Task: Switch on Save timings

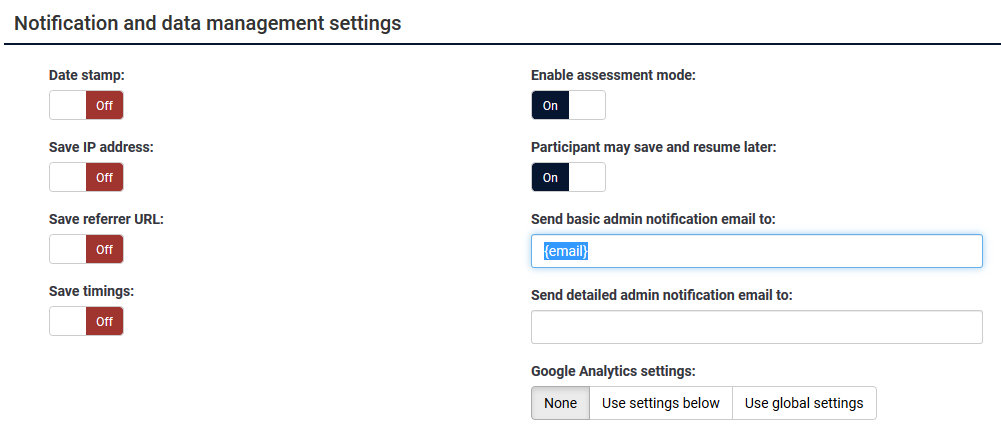Action: (x=86, y=321)
